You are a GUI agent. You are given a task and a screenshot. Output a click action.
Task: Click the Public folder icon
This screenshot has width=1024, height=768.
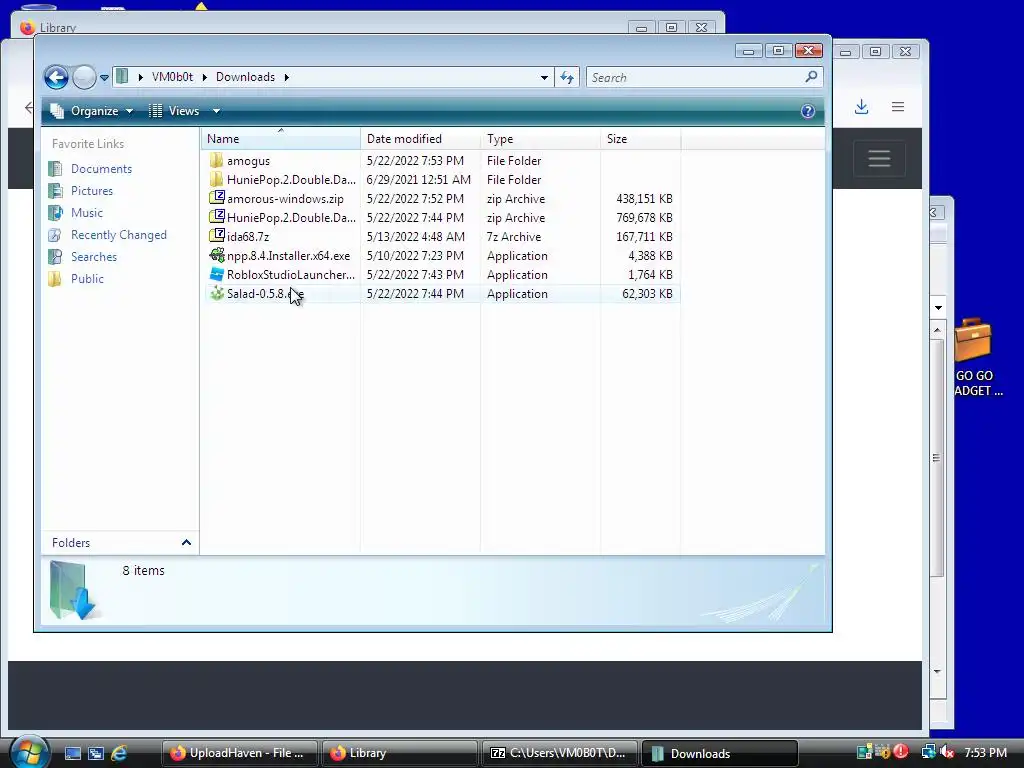click(56, 279)
